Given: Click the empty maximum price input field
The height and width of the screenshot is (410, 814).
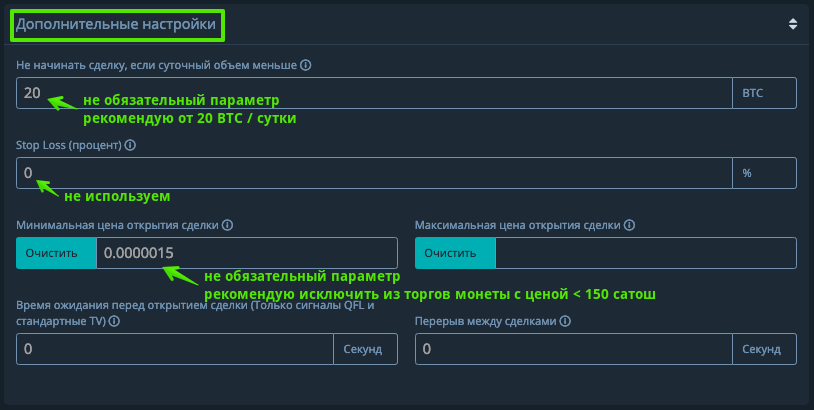Looking at the screenshot, I should (645, 252).
